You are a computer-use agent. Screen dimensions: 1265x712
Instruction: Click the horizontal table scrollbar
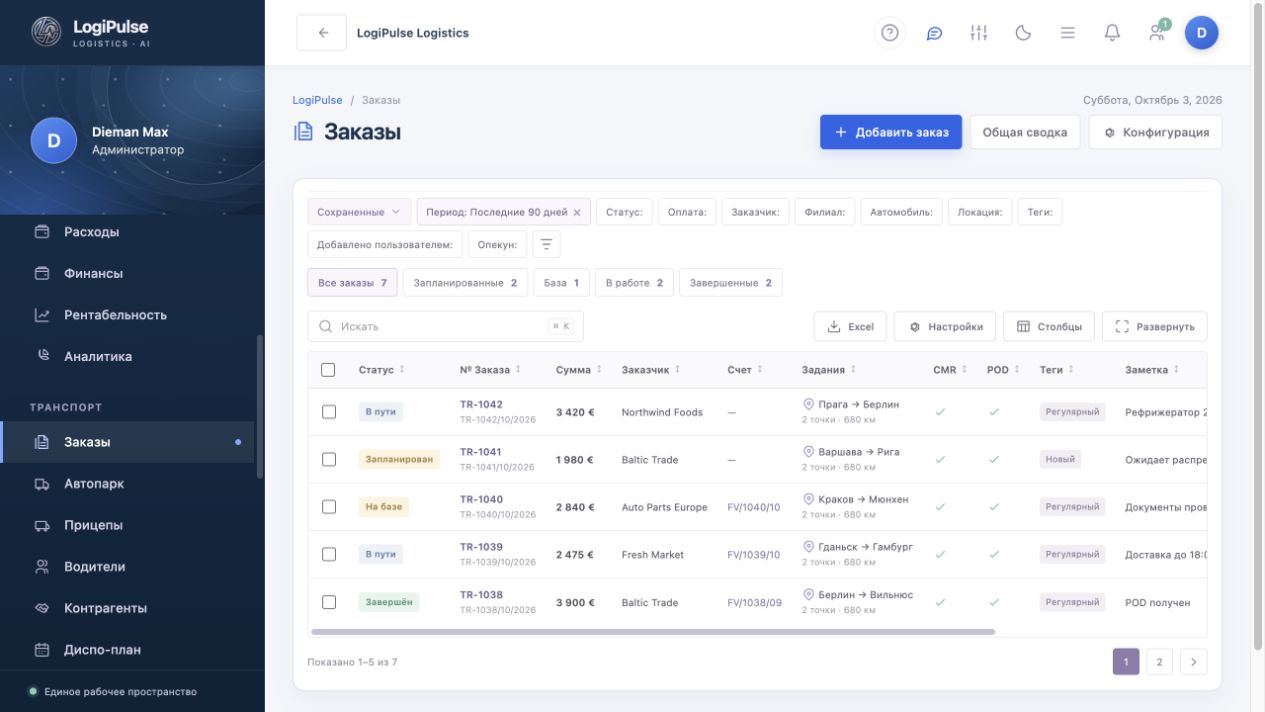[653, 632]
